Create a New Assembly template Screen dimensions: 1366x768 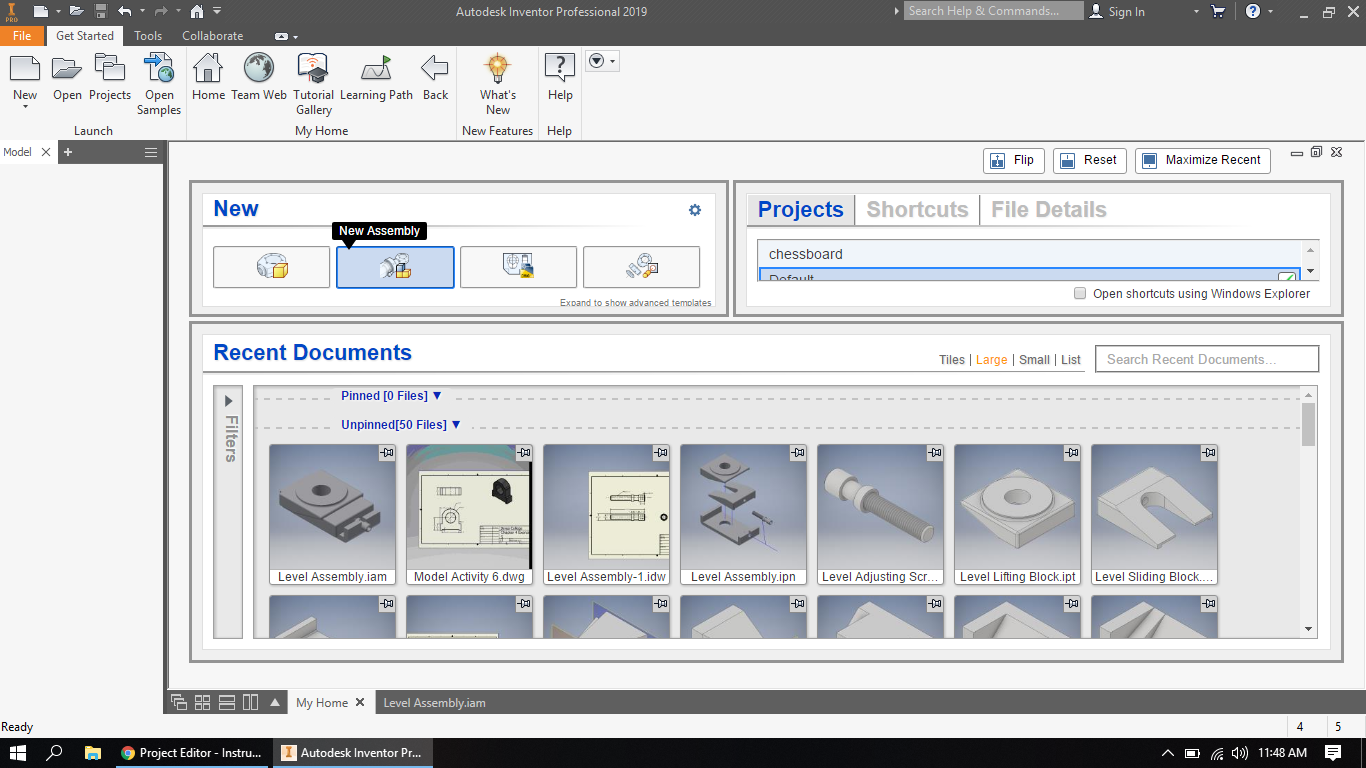tap(395, 267)
